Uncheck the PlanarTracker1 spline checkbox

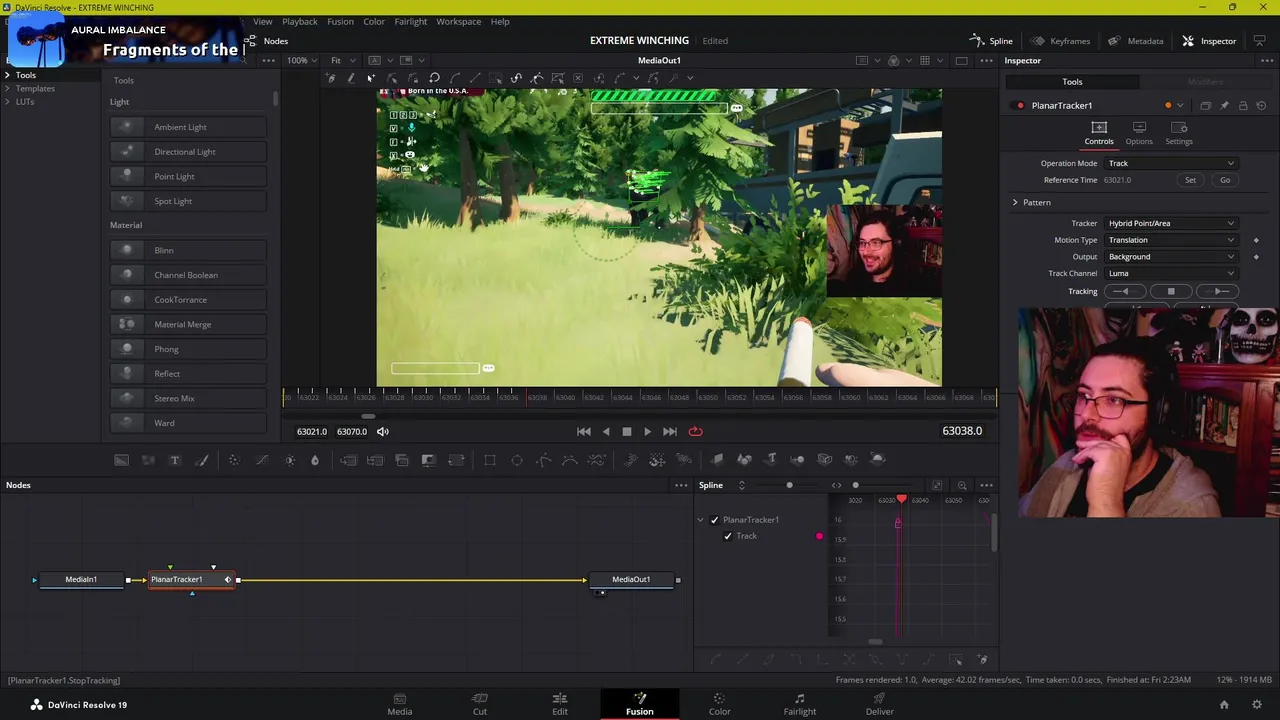point(714,520)
